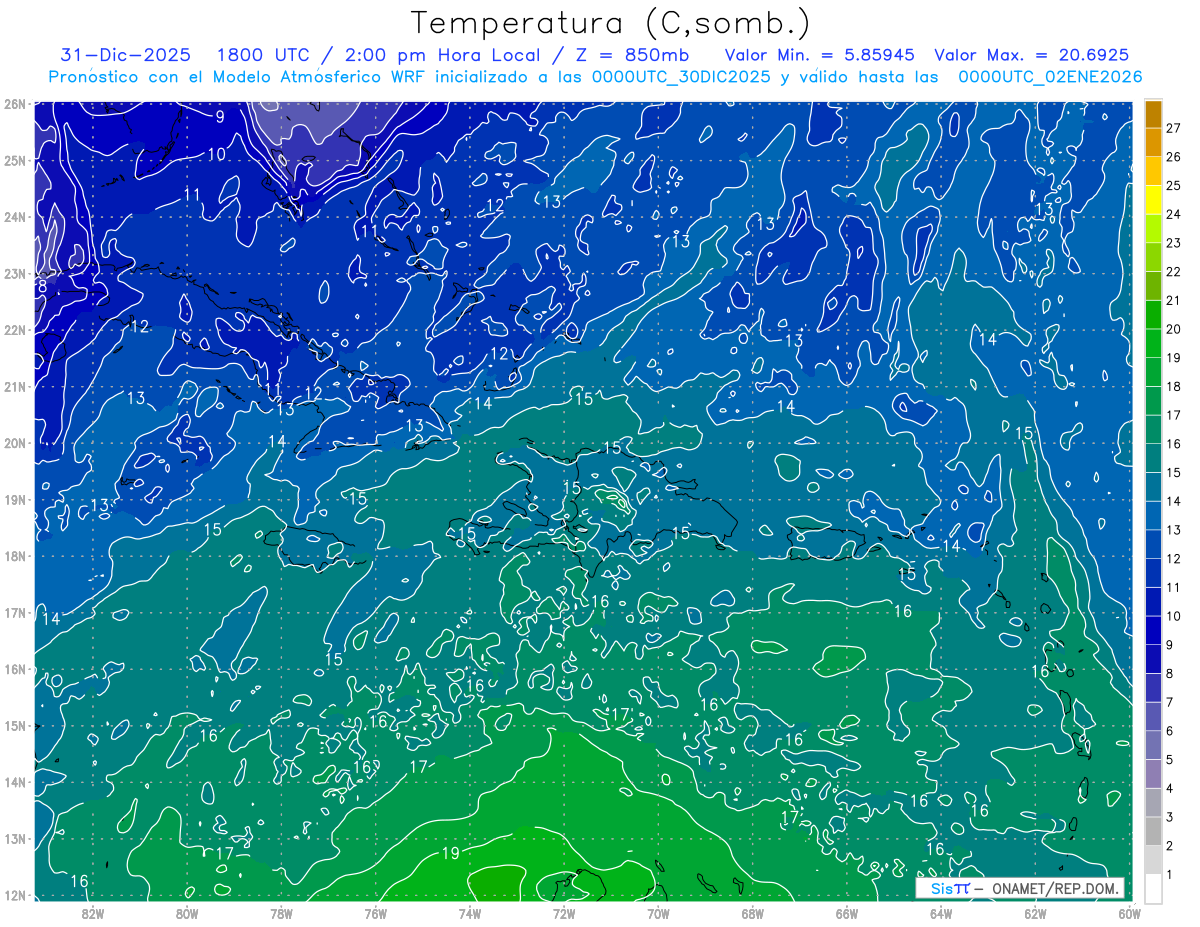1200x927 pixels.
Task: Click the 72W longitude axis label
Action: 563,913
